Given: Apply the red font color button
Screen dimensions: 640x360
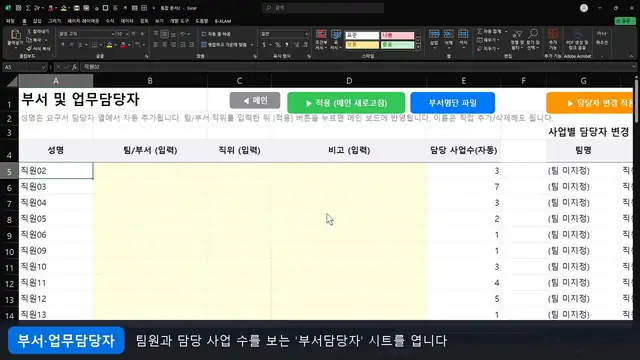Looking at the screenshot, I should [123, 44].
